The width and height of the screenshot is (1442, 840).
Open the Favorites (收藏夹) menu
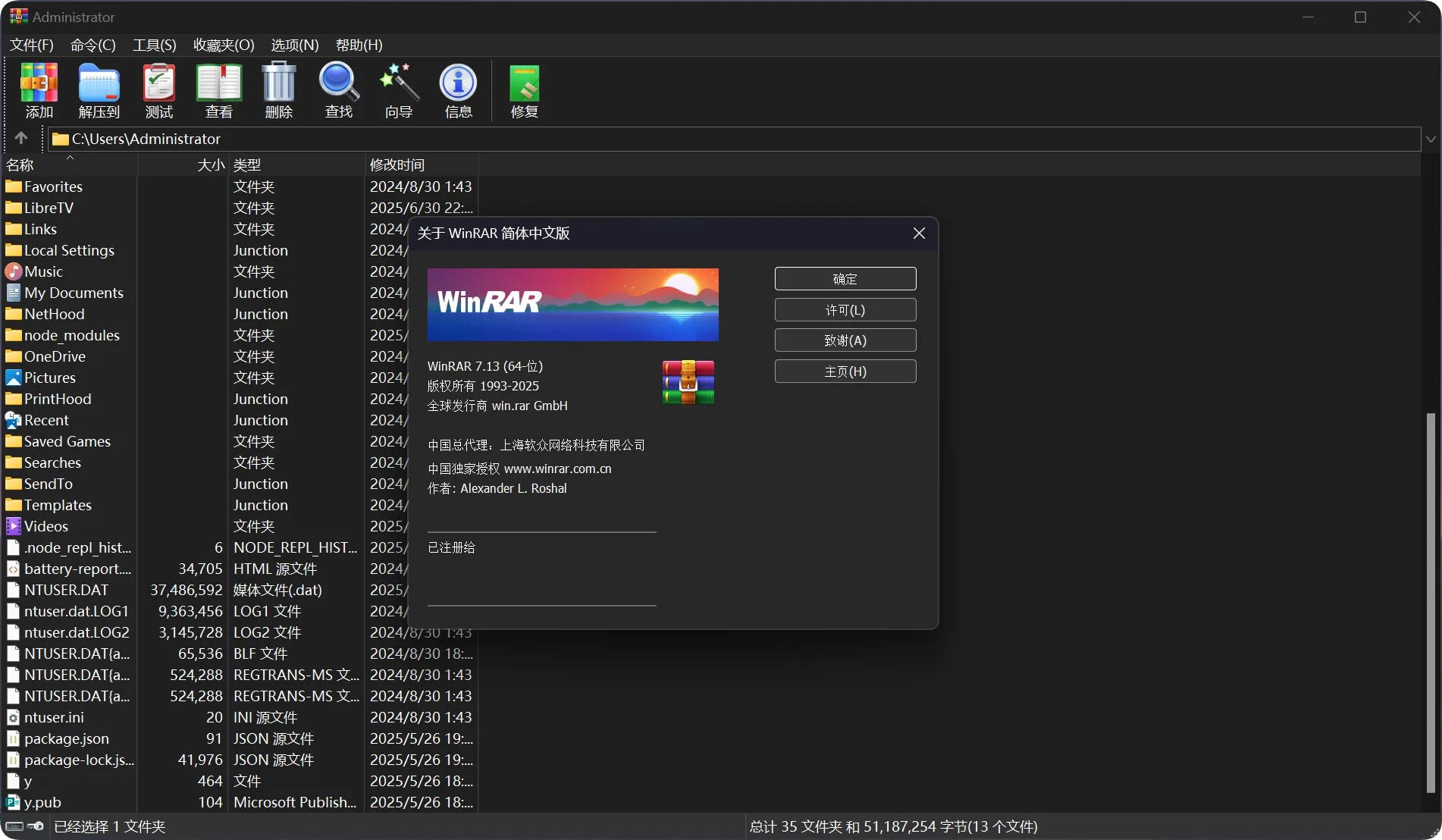[x=224, y=45]
